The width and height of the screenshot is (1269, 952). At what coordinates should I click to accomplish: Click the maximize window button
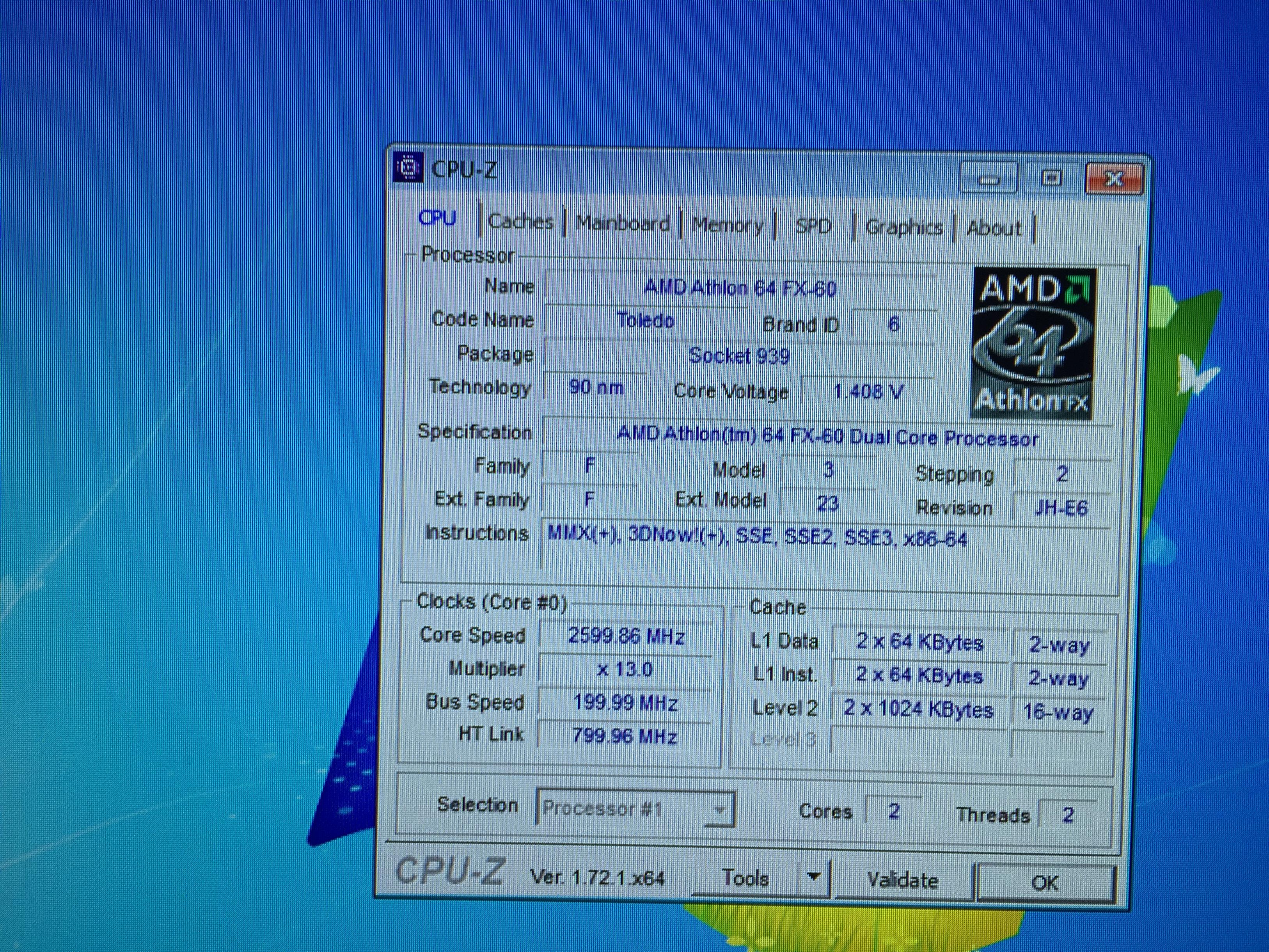(x=1051, y=178)
